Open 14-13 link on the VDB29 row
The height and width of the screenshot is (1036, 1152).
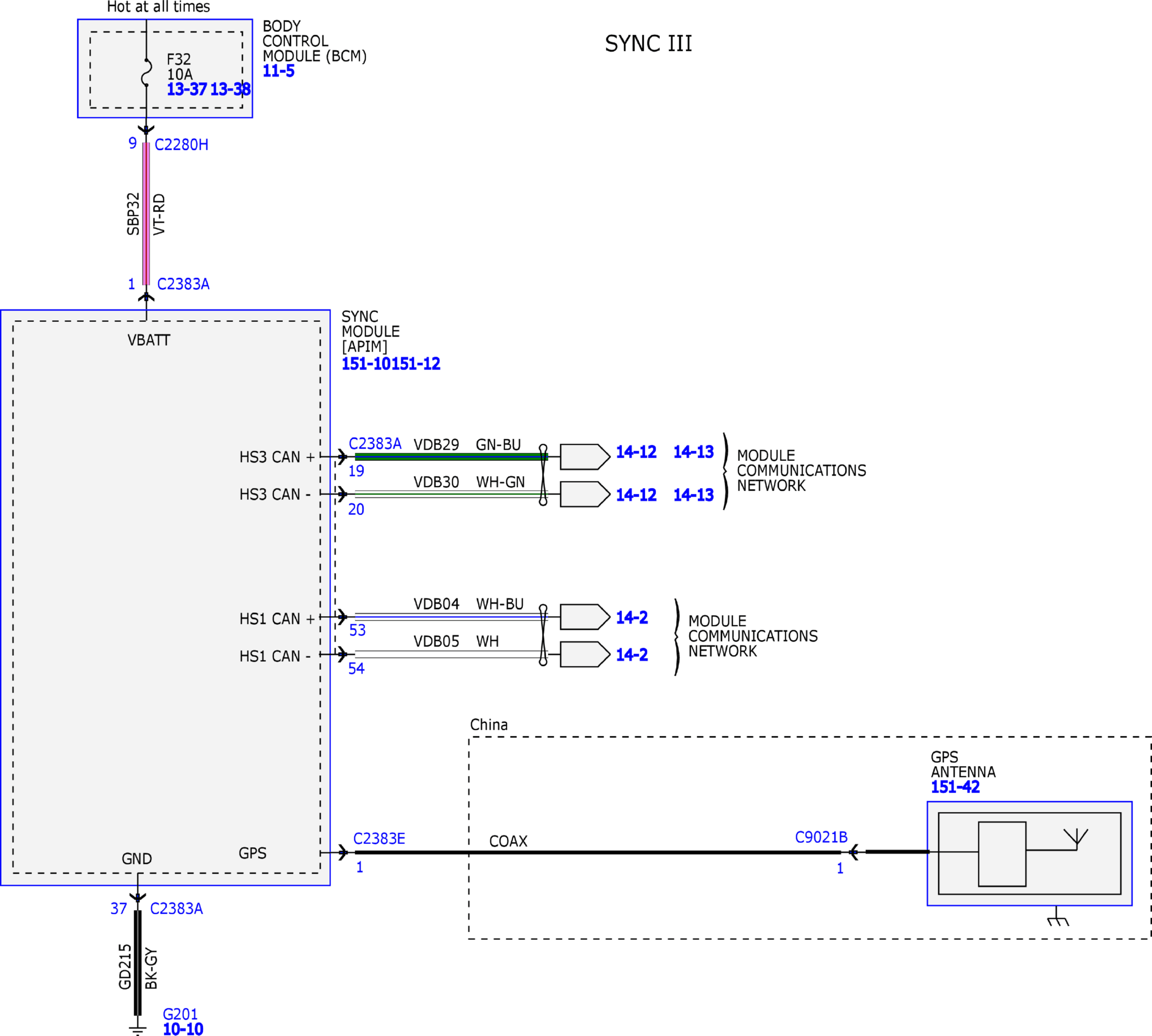point(694,452)
